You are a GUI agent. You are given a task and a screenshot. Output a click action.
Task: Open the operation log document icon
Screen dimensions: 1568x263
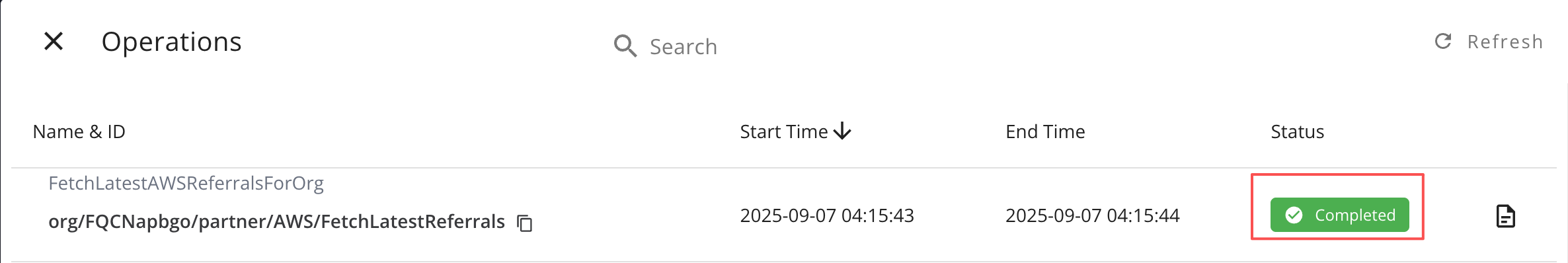tap(1506, 216)
